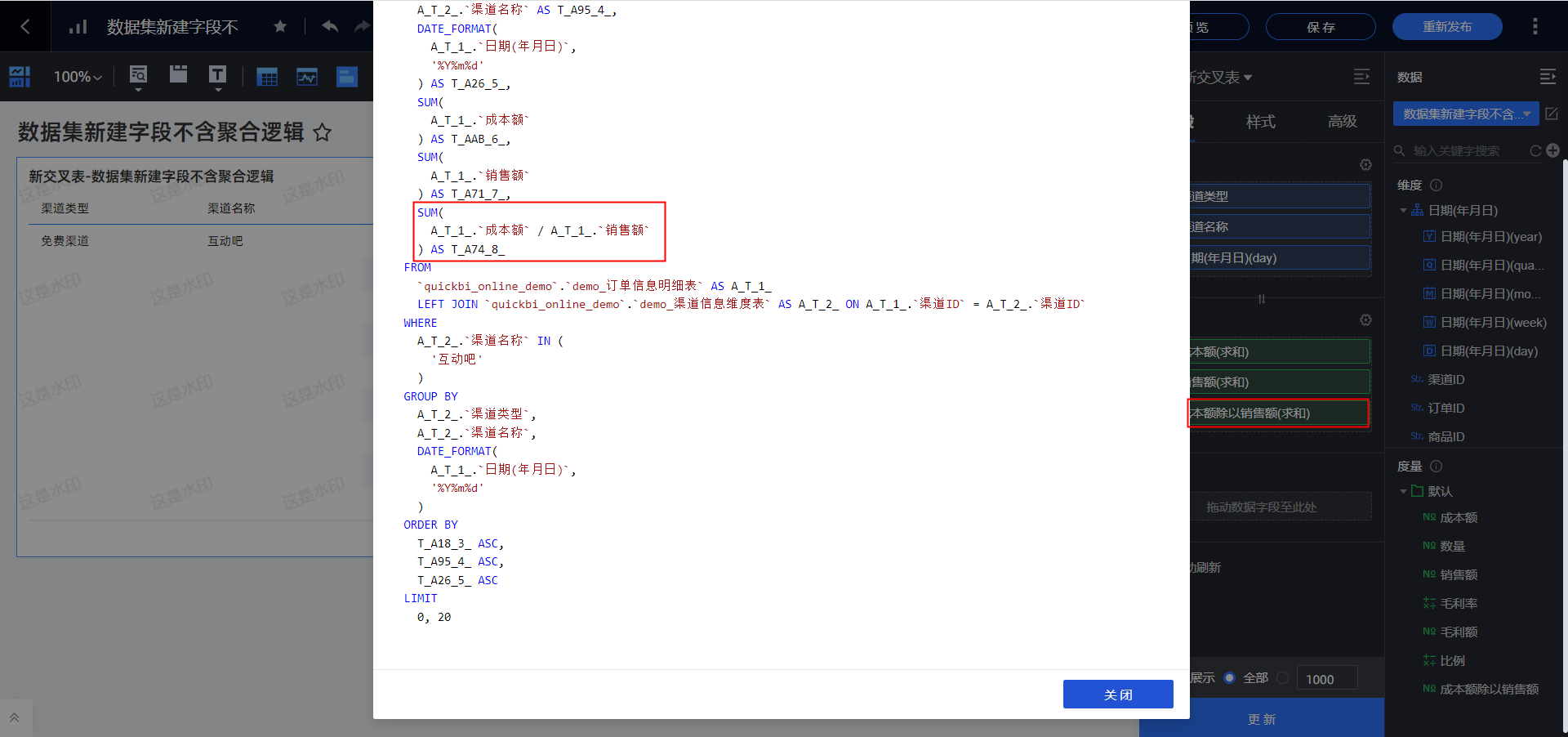Open the 100% zoom dropdown
This screenshot has width=1568, height=737.
click(78, 77)
